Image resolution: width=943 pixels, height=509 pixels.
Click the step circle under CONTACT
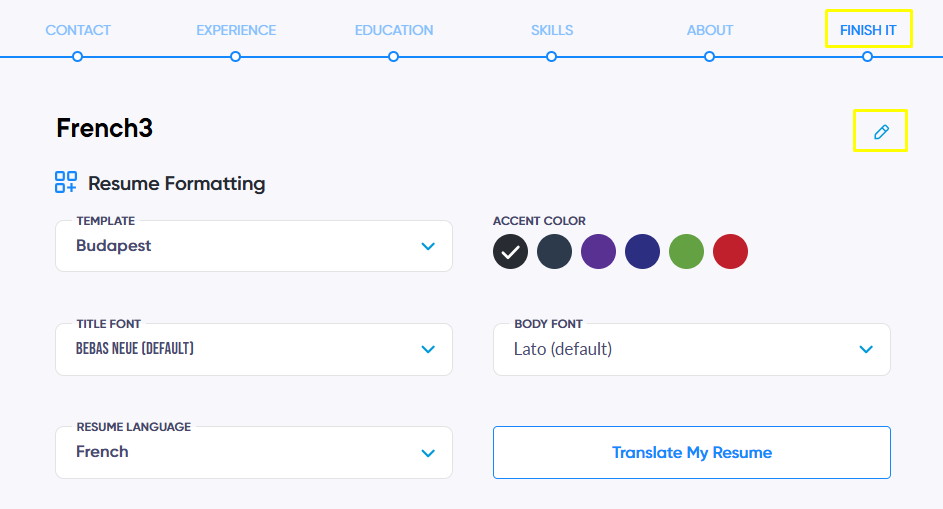point(77,57)
